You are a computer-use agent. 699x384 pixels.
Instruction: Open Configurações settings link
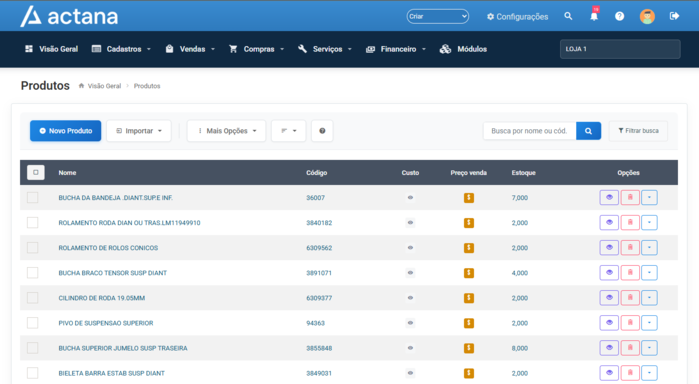(517, 17)
